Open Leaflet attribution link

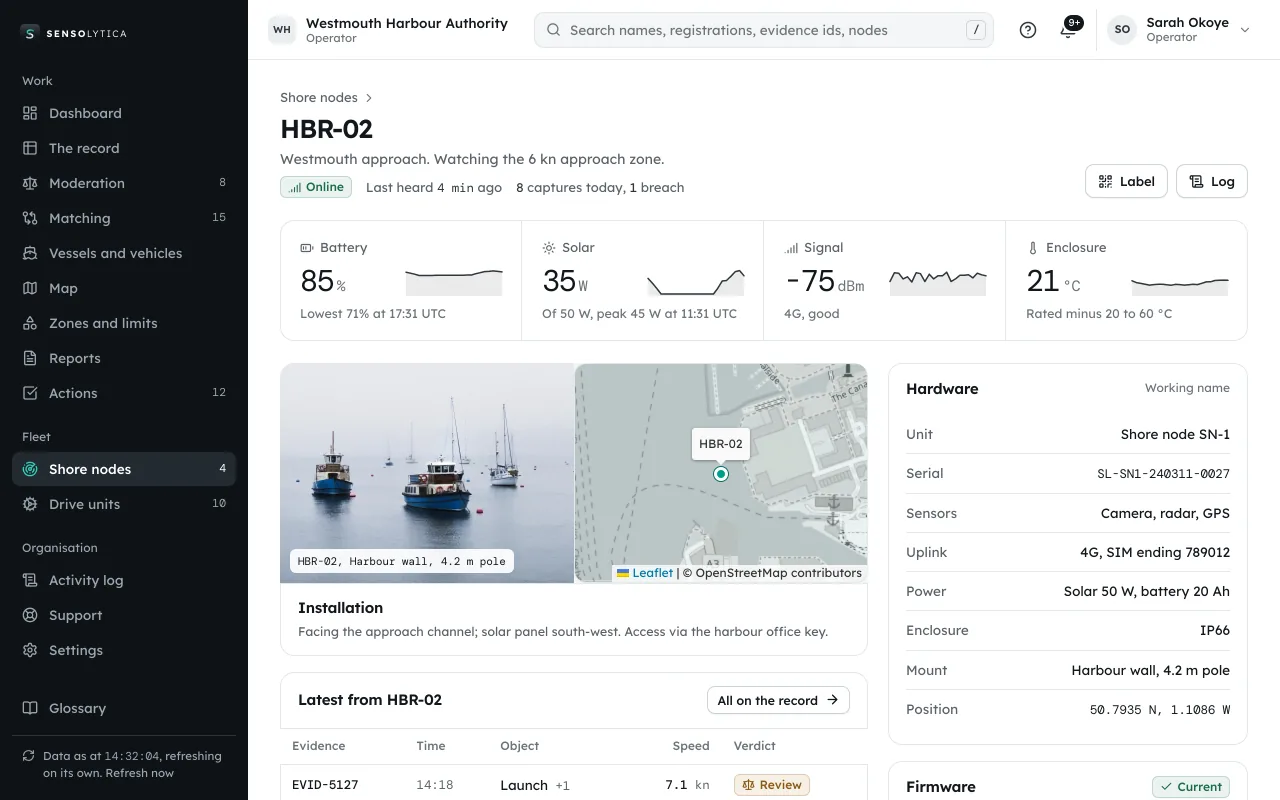[x=645, y=573]
